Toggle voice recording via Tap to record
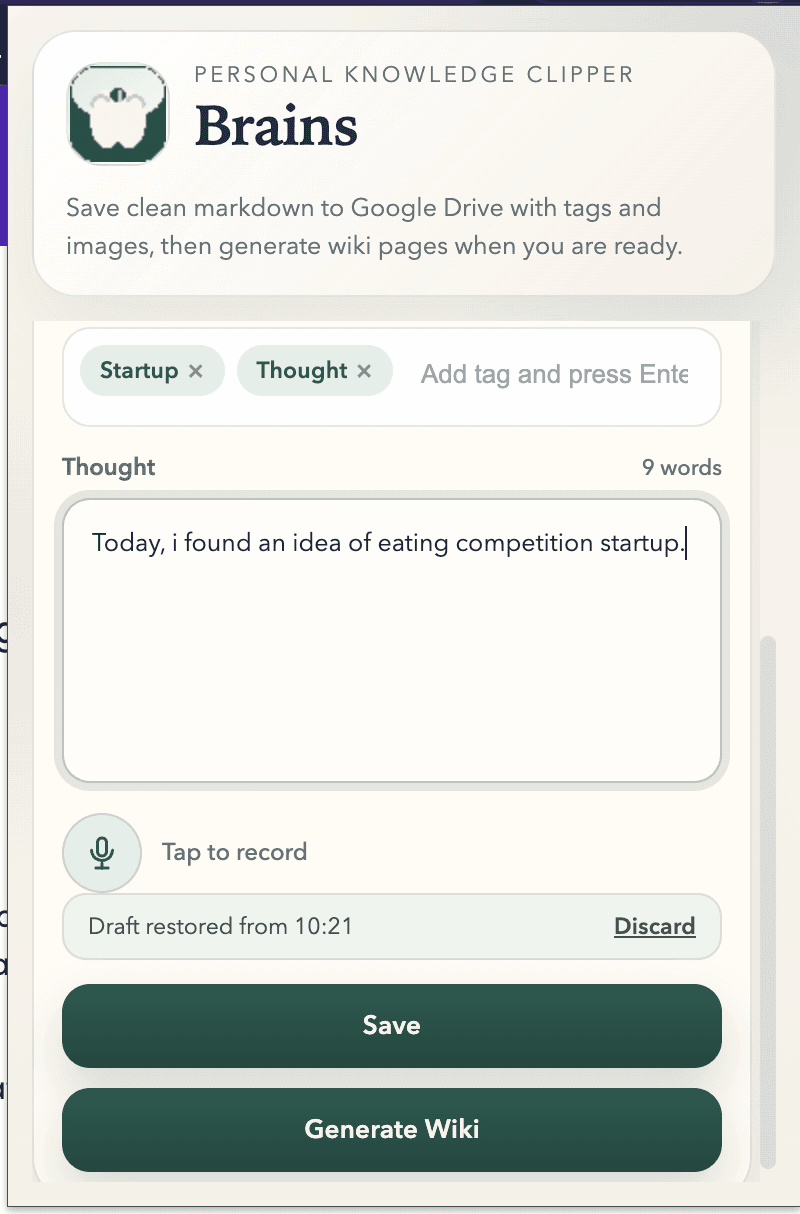Image resolution: width=800 pixels, height=1214 pixels. pyautogui.click(x=234, y=852)
